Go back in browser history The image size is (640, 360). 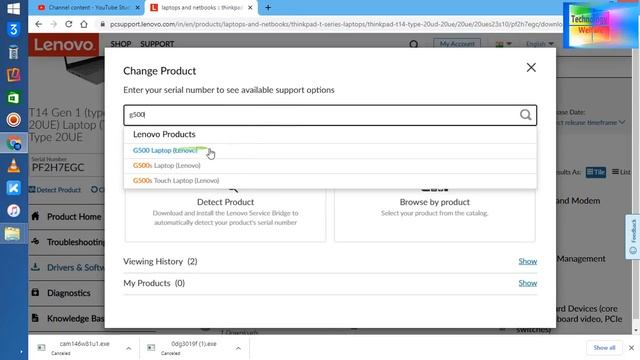tap(39, 24)
